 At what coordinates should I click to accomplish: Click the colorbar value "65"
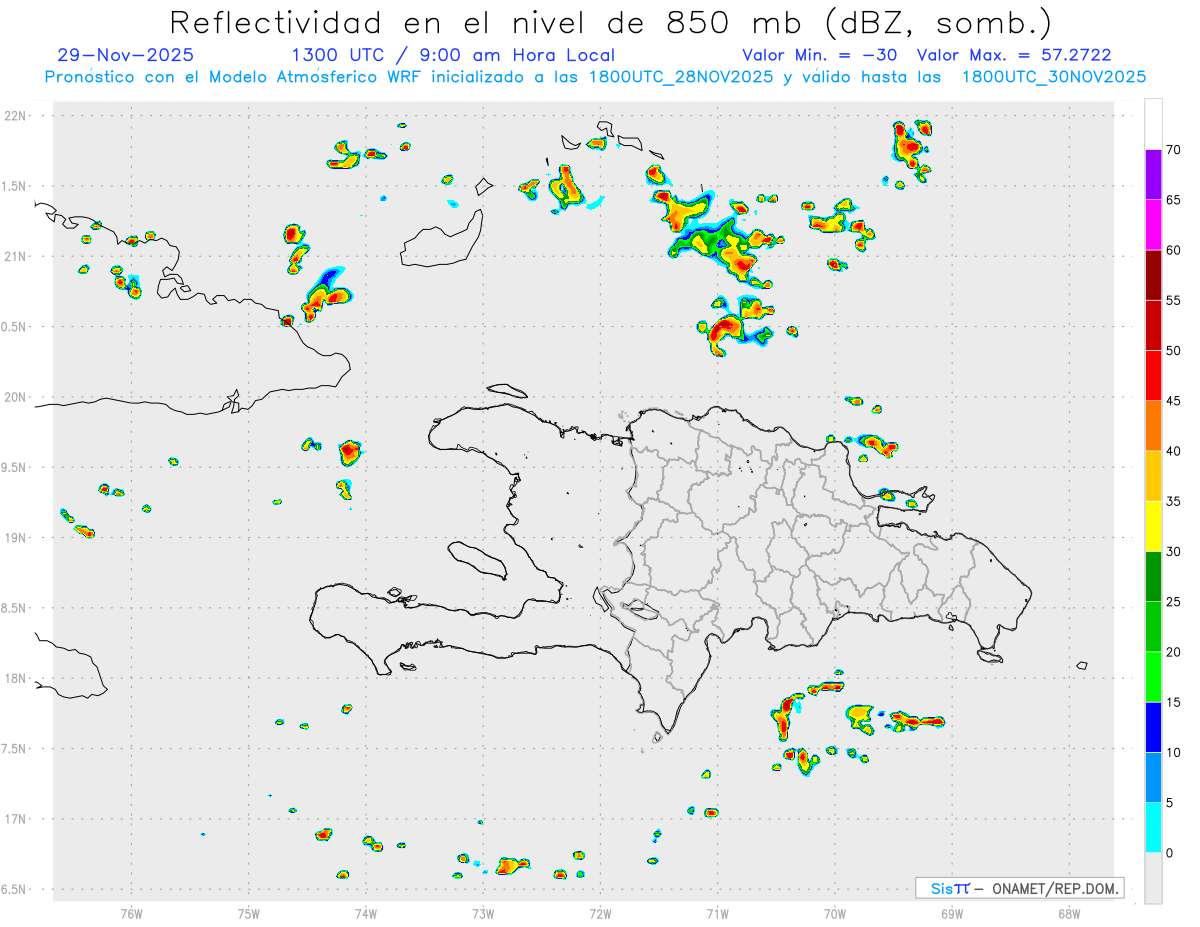point(1174,200)
